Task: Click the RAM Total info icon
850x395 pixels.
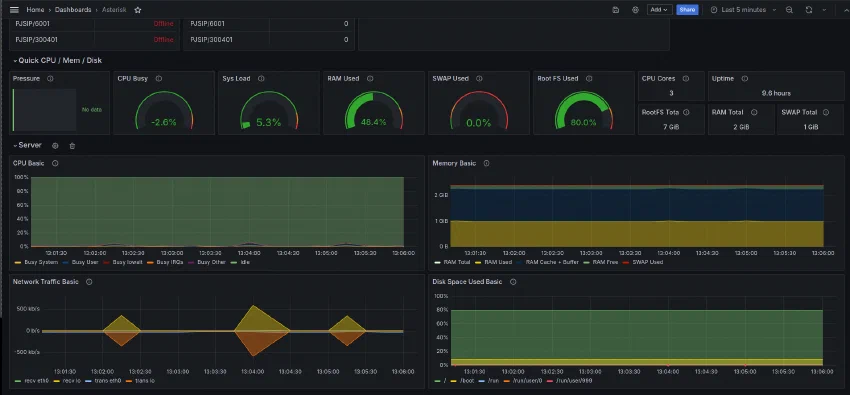Action: (x=754, y=112)
